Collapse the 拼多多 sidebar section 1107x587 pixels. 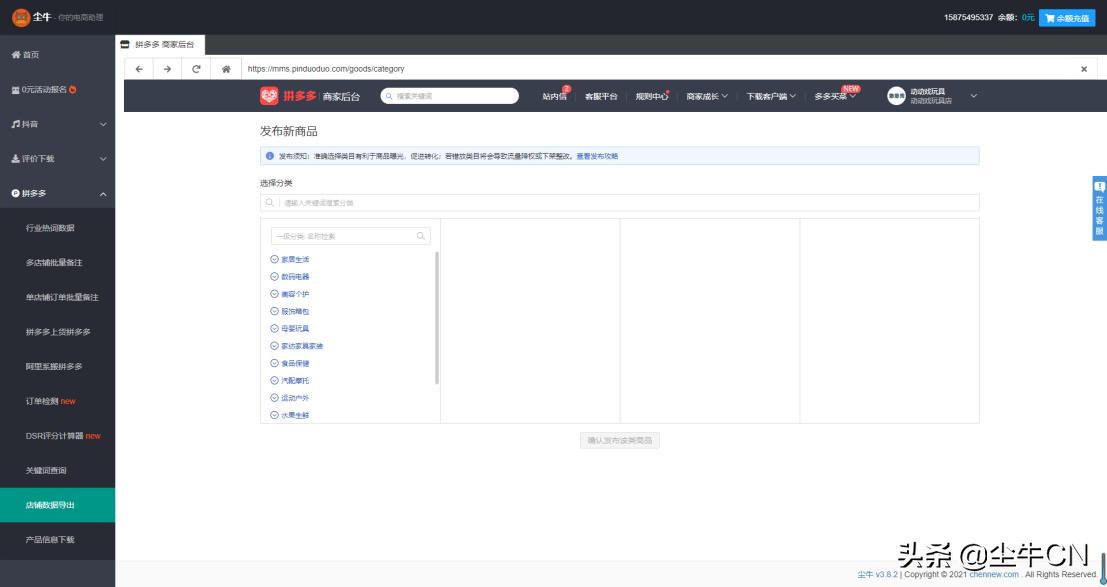pyautogui.click(x=57, y=193)
